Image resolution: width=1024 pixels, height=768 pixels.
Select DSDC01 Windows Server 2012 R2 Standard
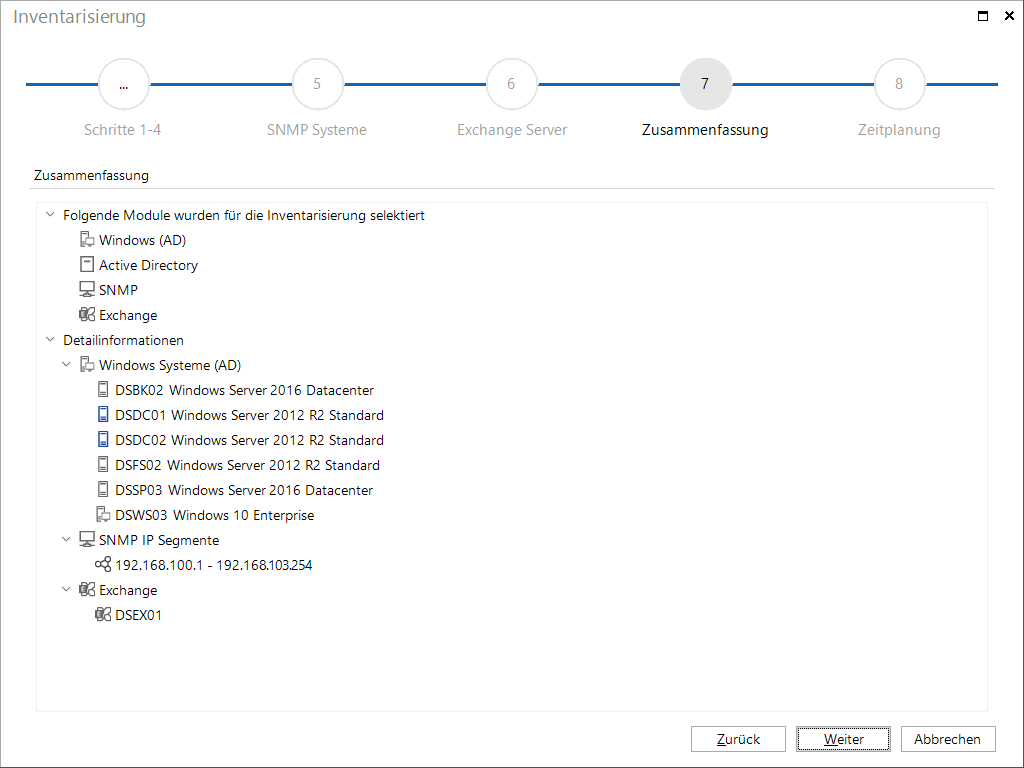tap(249, 415)
